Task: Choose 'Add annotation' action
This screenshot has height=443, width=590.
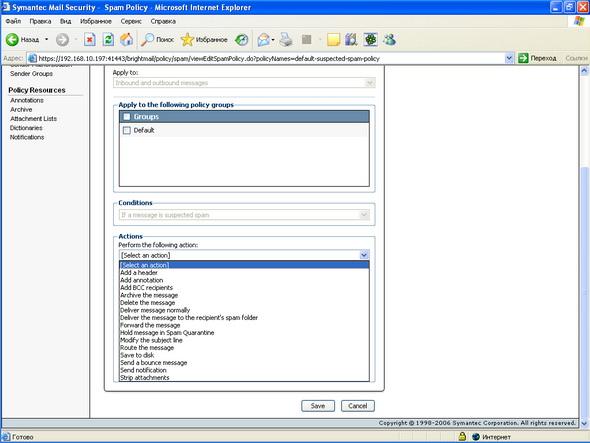Action: click(244, 280)
